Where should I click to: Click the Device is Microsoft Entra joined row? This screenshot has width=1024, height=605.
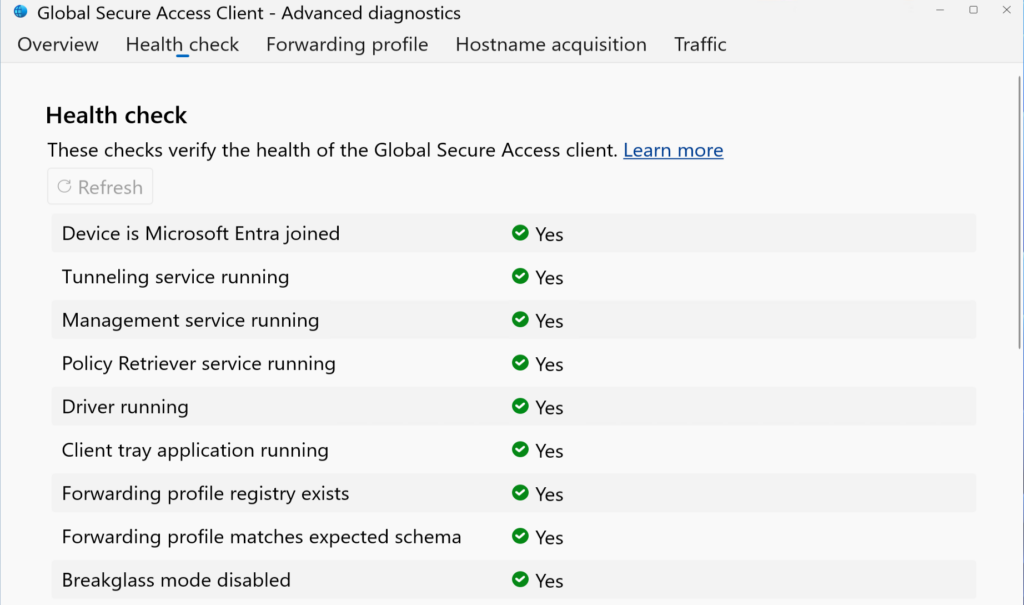click(300, 233)
